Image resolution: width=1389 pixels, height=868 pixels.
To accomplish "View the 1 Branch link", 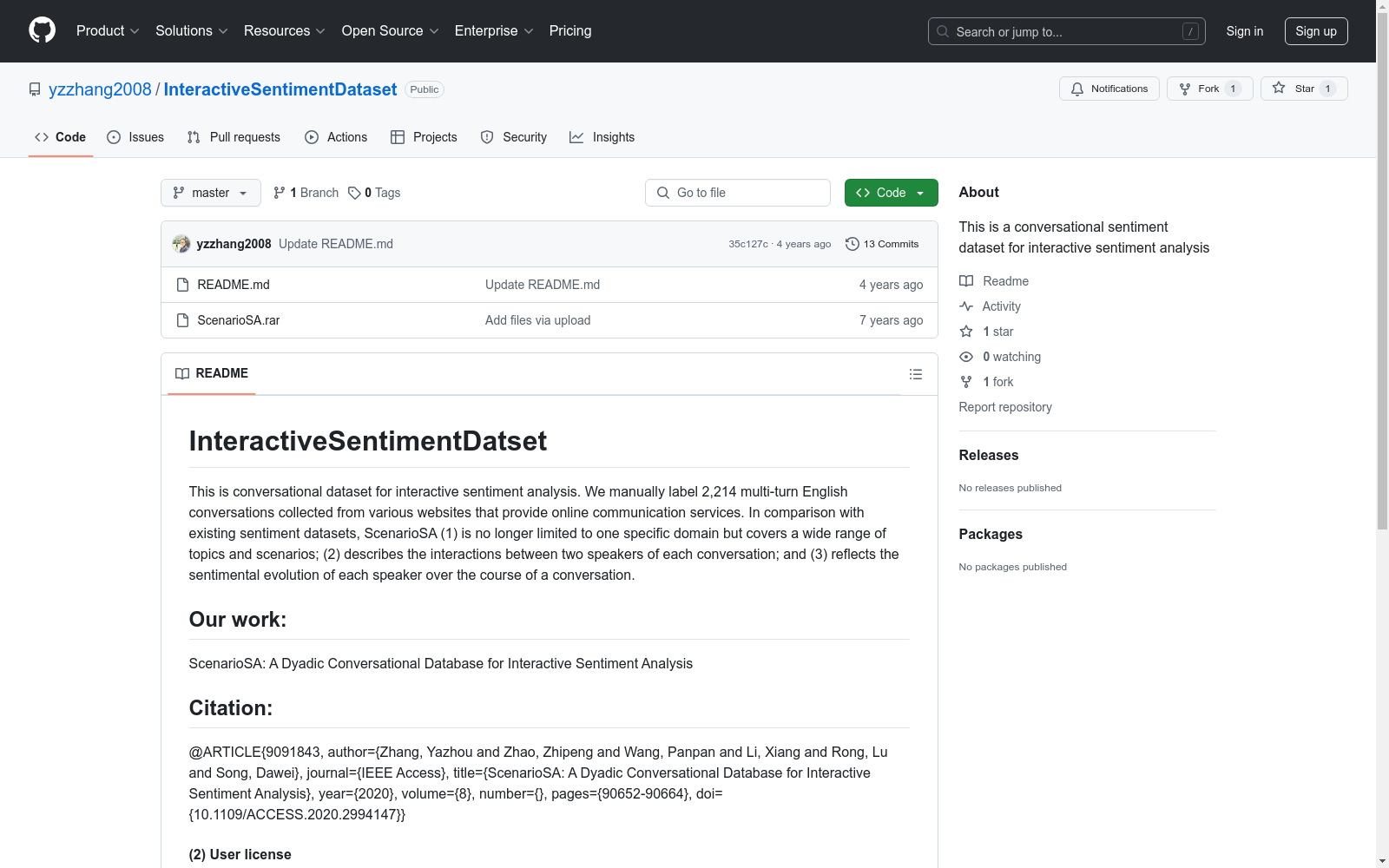I will (x=306, y=193).
